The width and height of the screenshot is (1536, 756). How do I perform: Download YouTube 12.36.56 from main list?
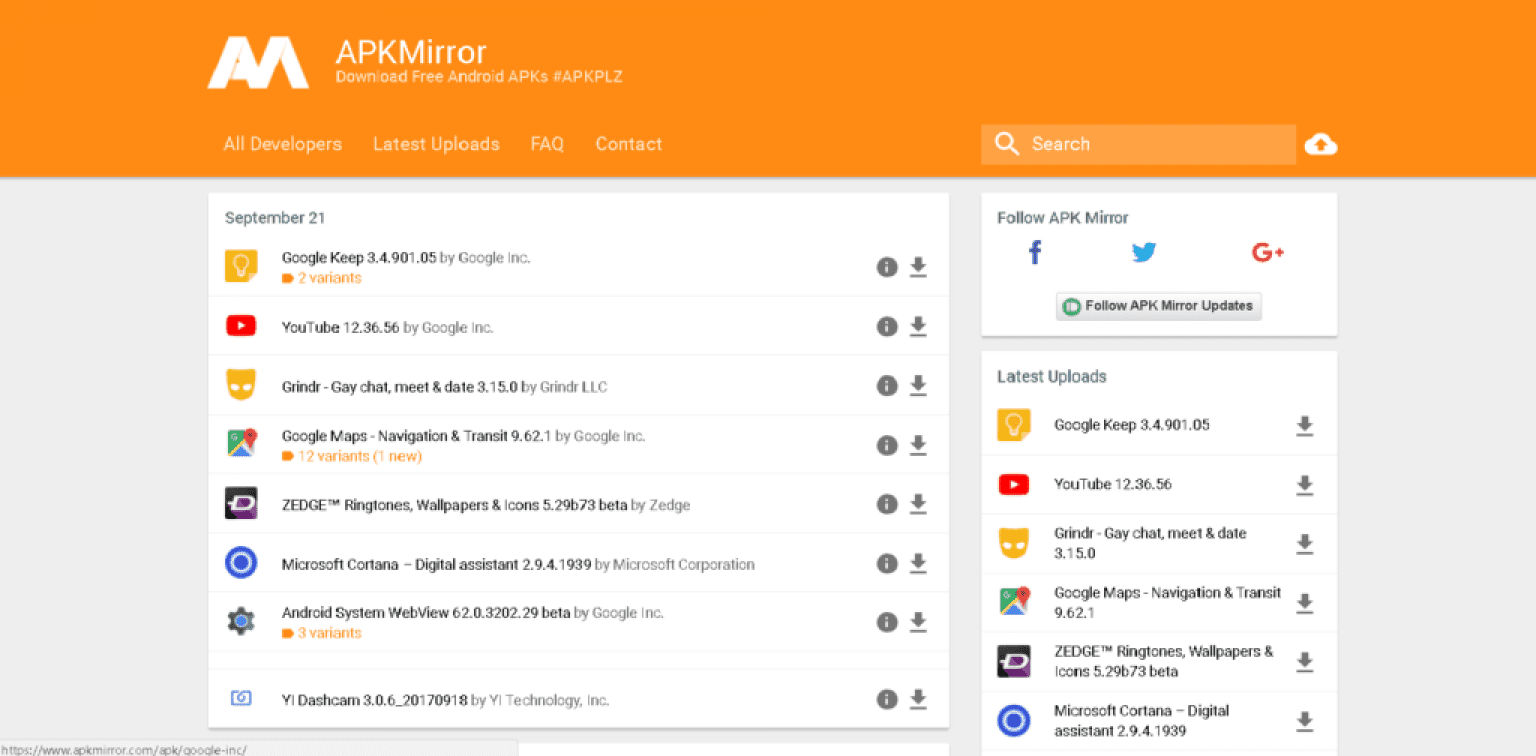coord(918,327)
